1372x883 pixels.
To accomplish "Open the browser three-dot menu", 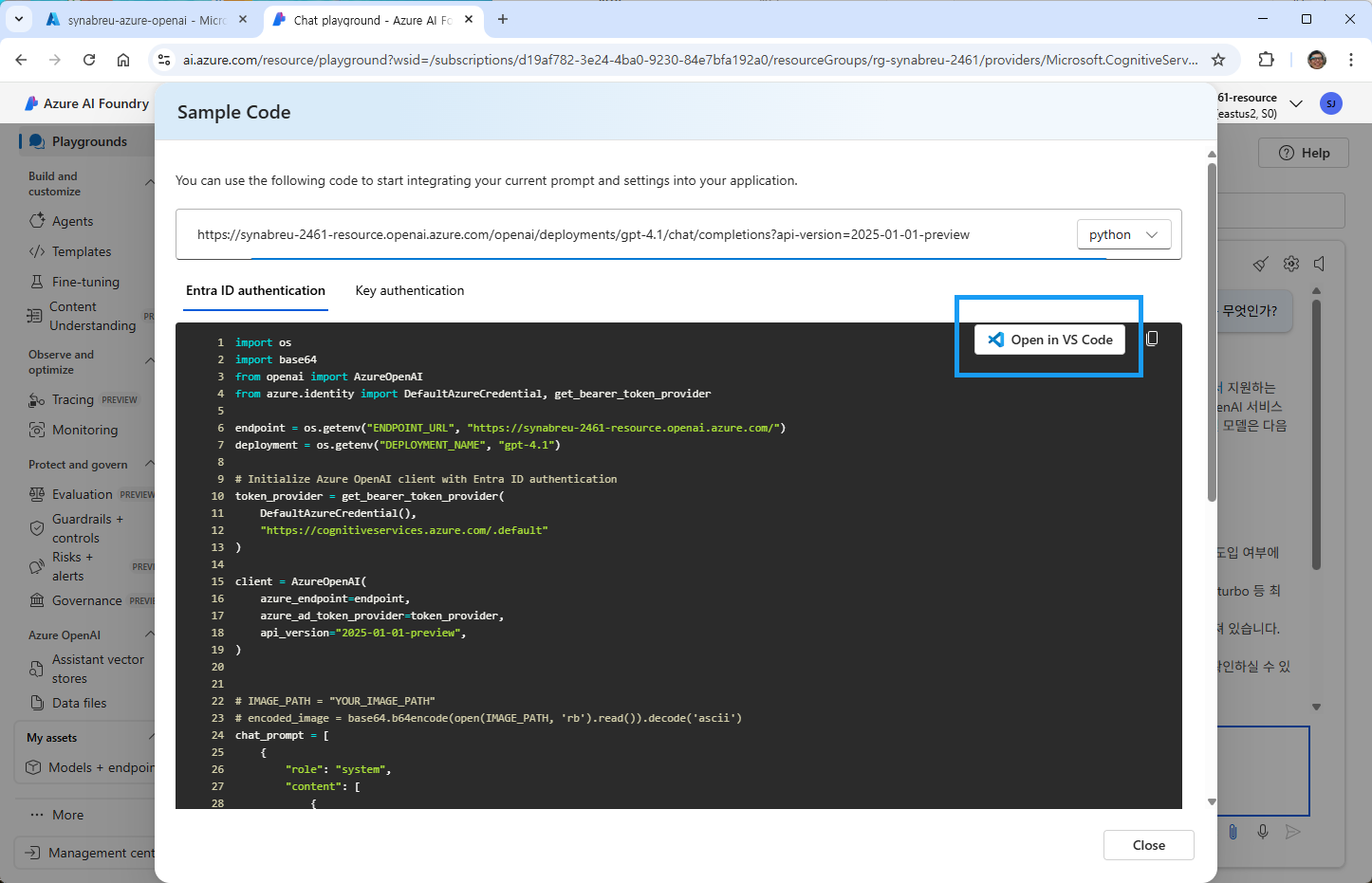I will click(1351, 60).
